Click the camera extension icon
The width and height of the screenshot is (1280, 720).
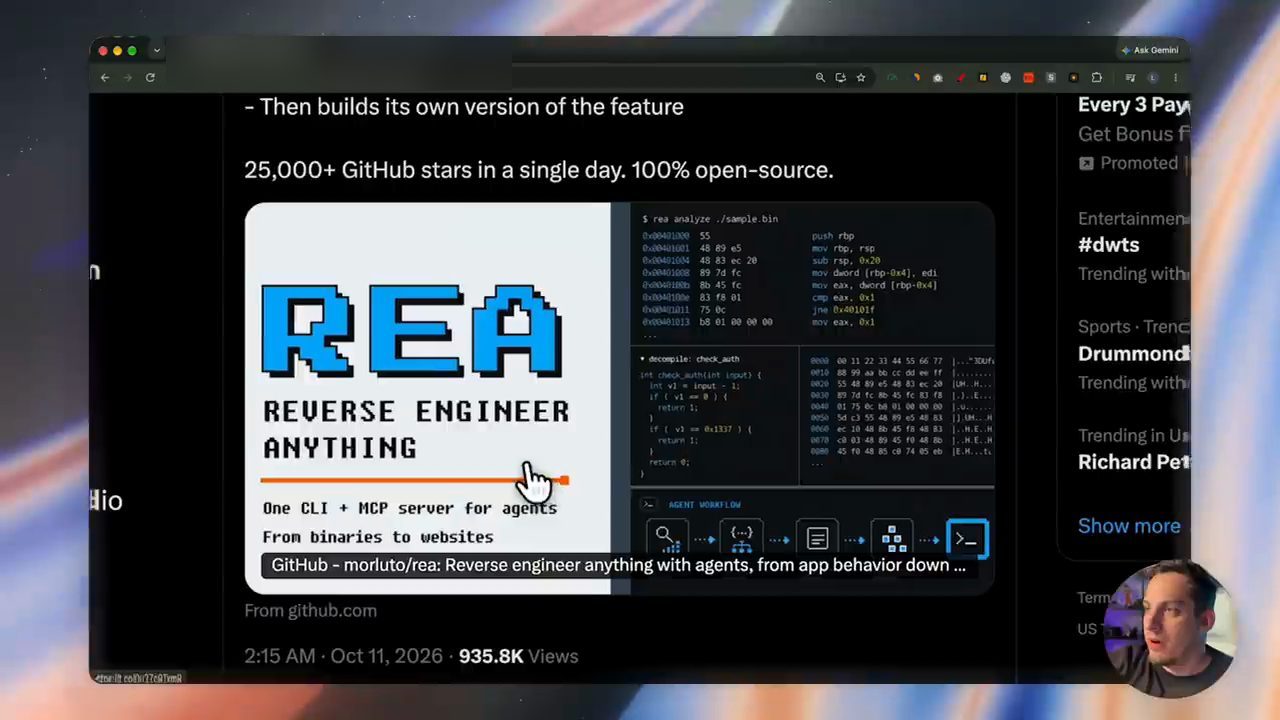pos(938,78)
